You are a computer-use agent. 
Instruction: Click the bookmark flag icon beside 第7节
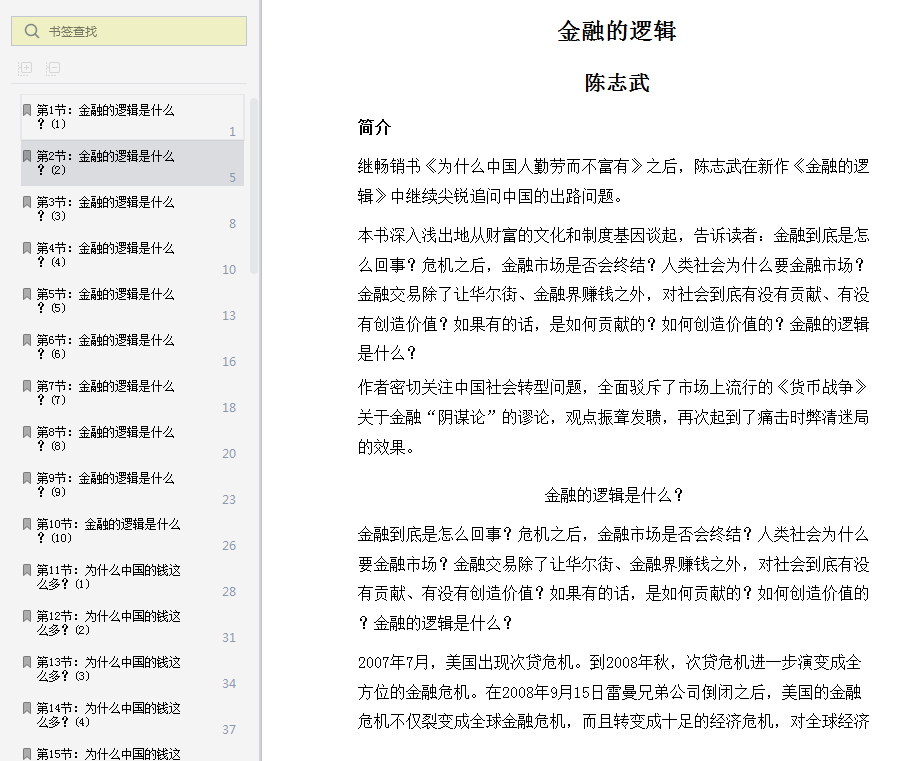[27, 386]
